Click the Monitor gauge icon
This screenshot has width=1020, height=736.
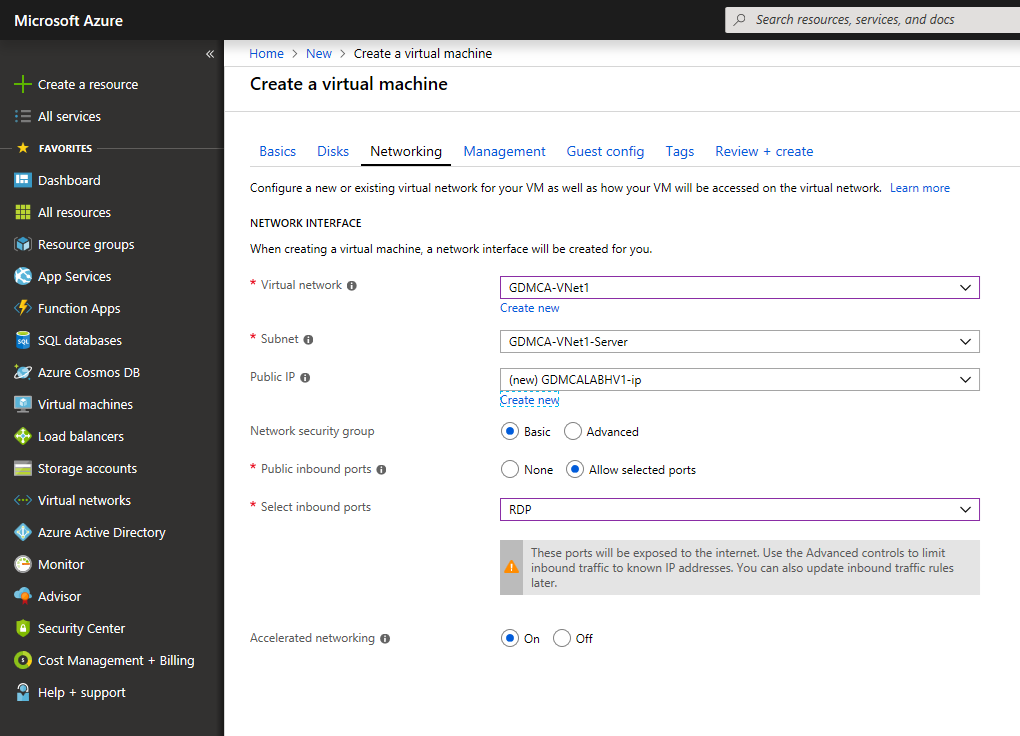coord(23,564)
